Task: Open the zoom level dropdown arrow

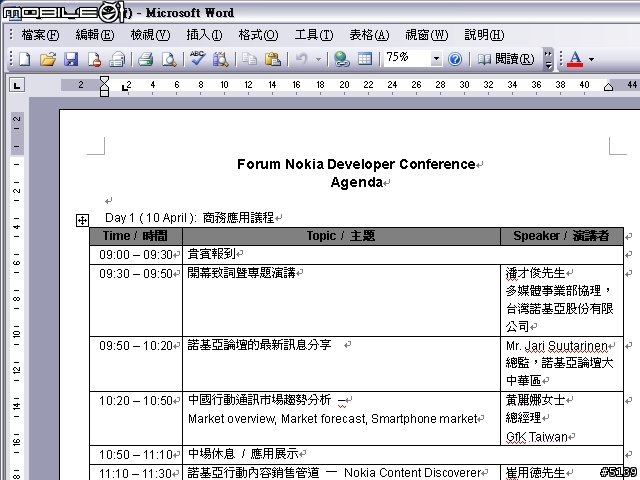Action: coord(436,59)
